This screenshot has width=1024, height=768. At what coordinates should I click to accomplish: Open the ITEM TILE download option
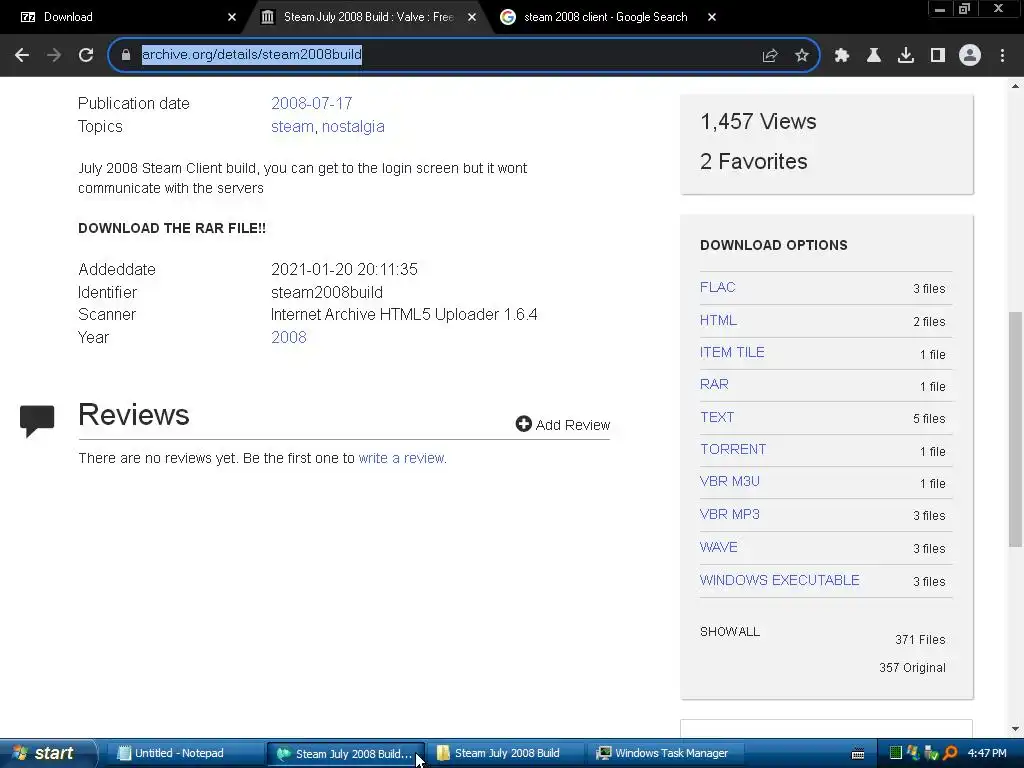pyautogui.click(x=732, y=352)
